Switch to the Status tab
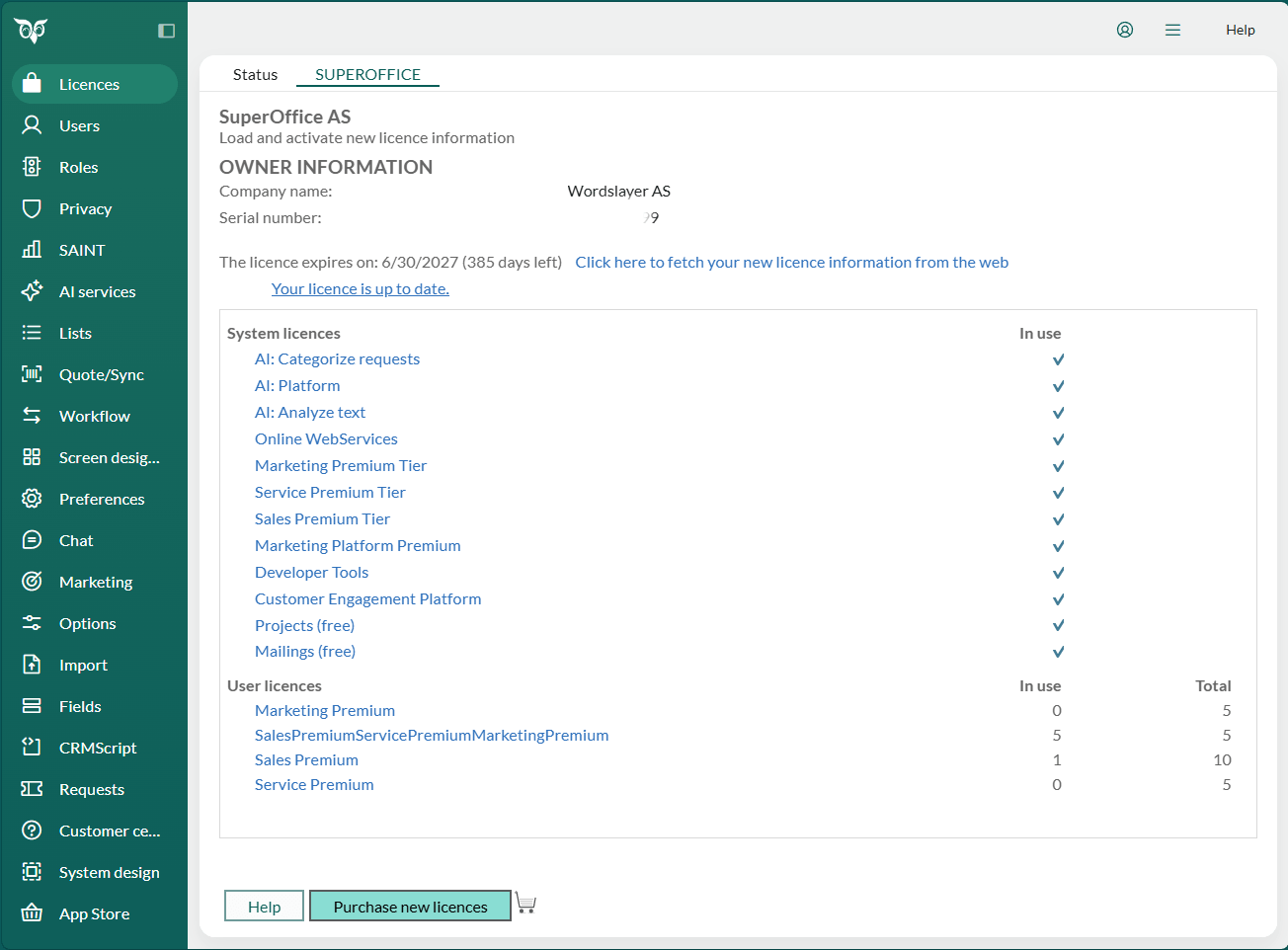This screenshot has width=1288, height=950. tap(255, 74)
